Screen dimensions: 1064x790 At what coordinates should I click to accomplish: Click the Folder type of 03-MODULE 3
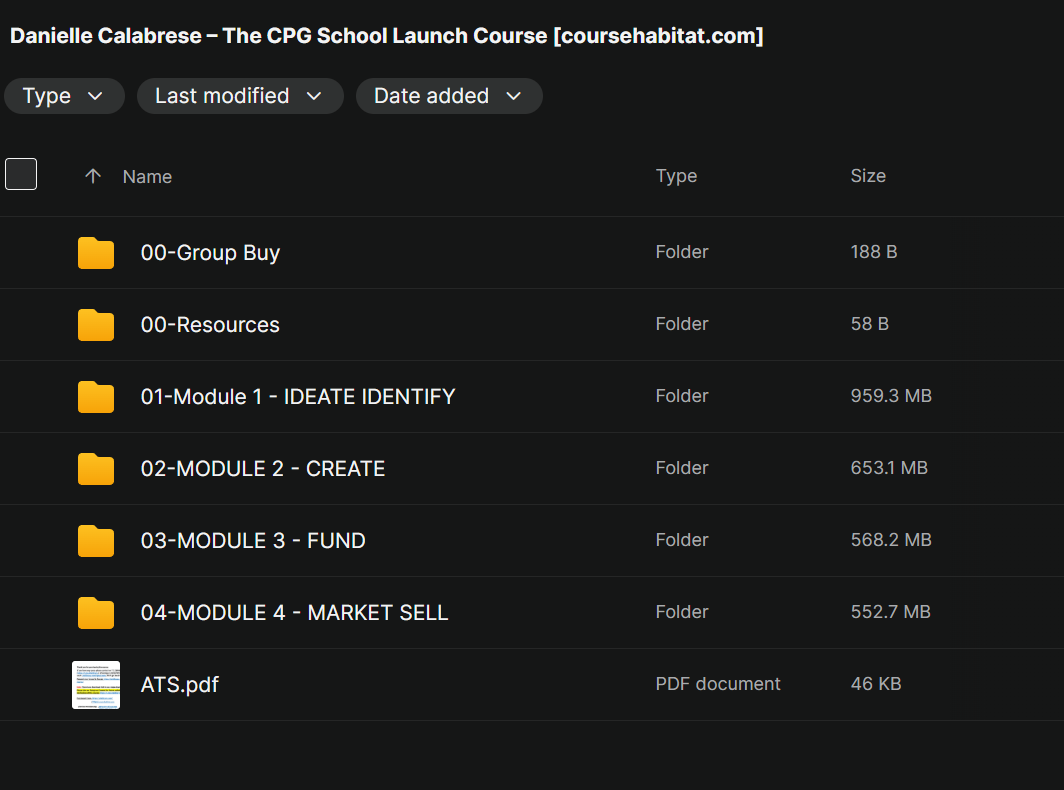pos(682,540)
